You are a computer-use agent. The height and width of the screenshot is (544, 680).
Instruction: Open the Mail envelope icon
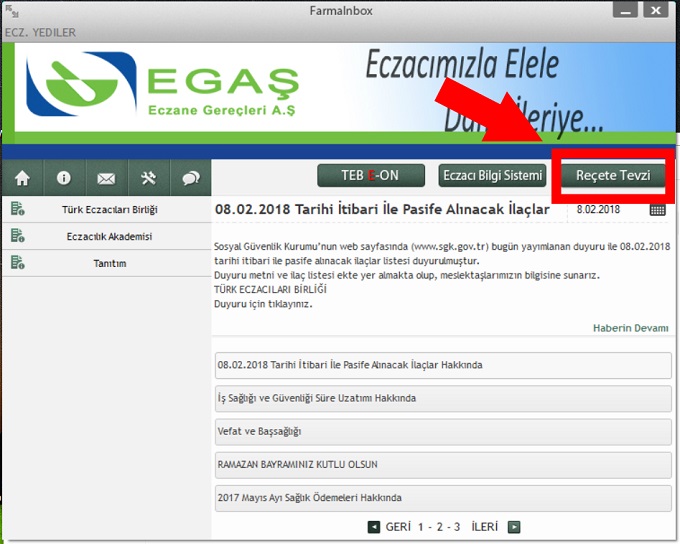pyautogui.click(x=106, y=178)
